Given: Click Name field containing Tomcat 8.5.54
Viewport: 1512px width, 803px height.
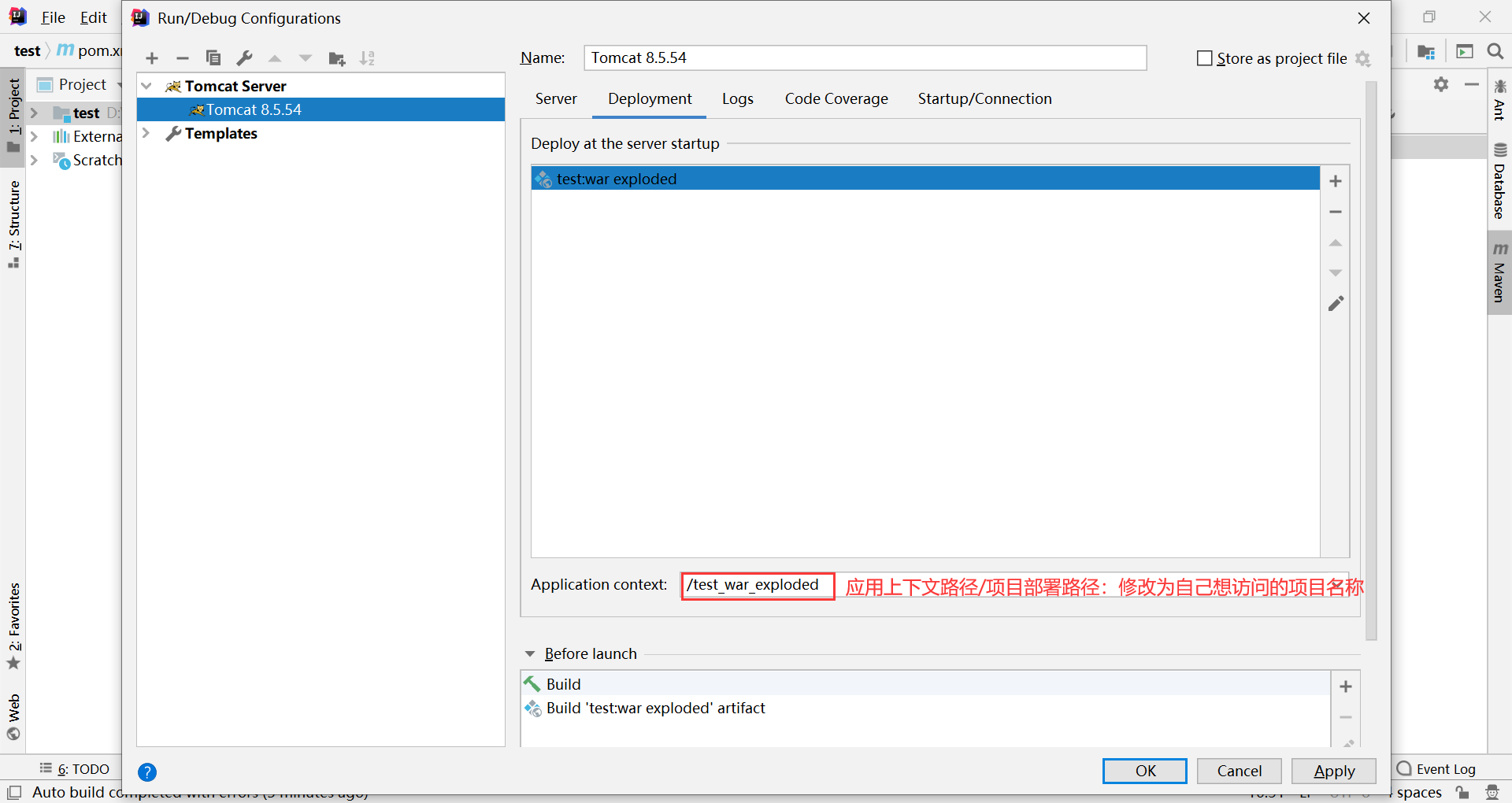Looking at the screenshot, I should coord(865,57).
